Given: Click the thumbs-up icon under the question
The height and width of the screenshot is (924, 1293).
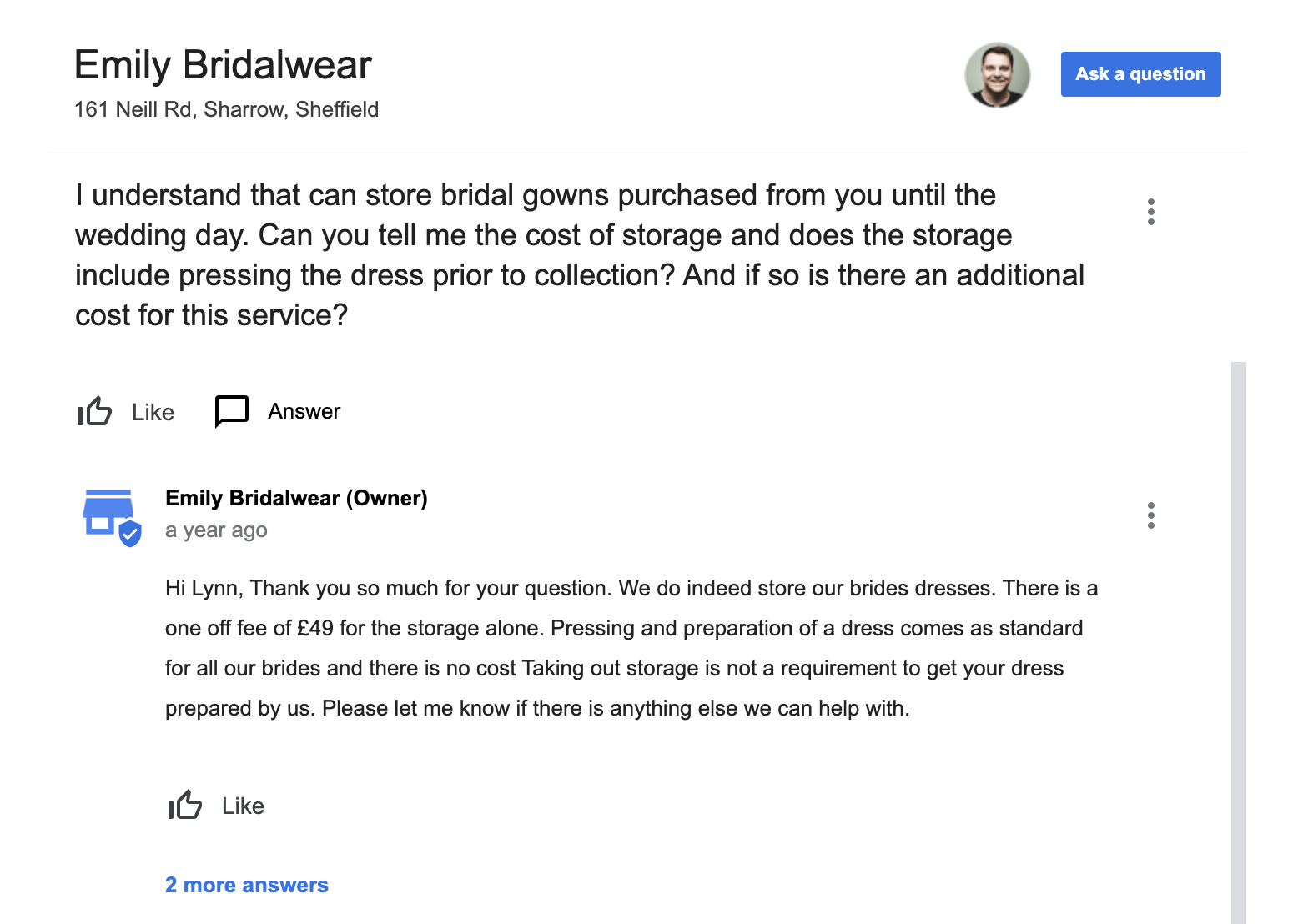Looking at the screenshot, I should pyautogui.click(x=95, y=411).
